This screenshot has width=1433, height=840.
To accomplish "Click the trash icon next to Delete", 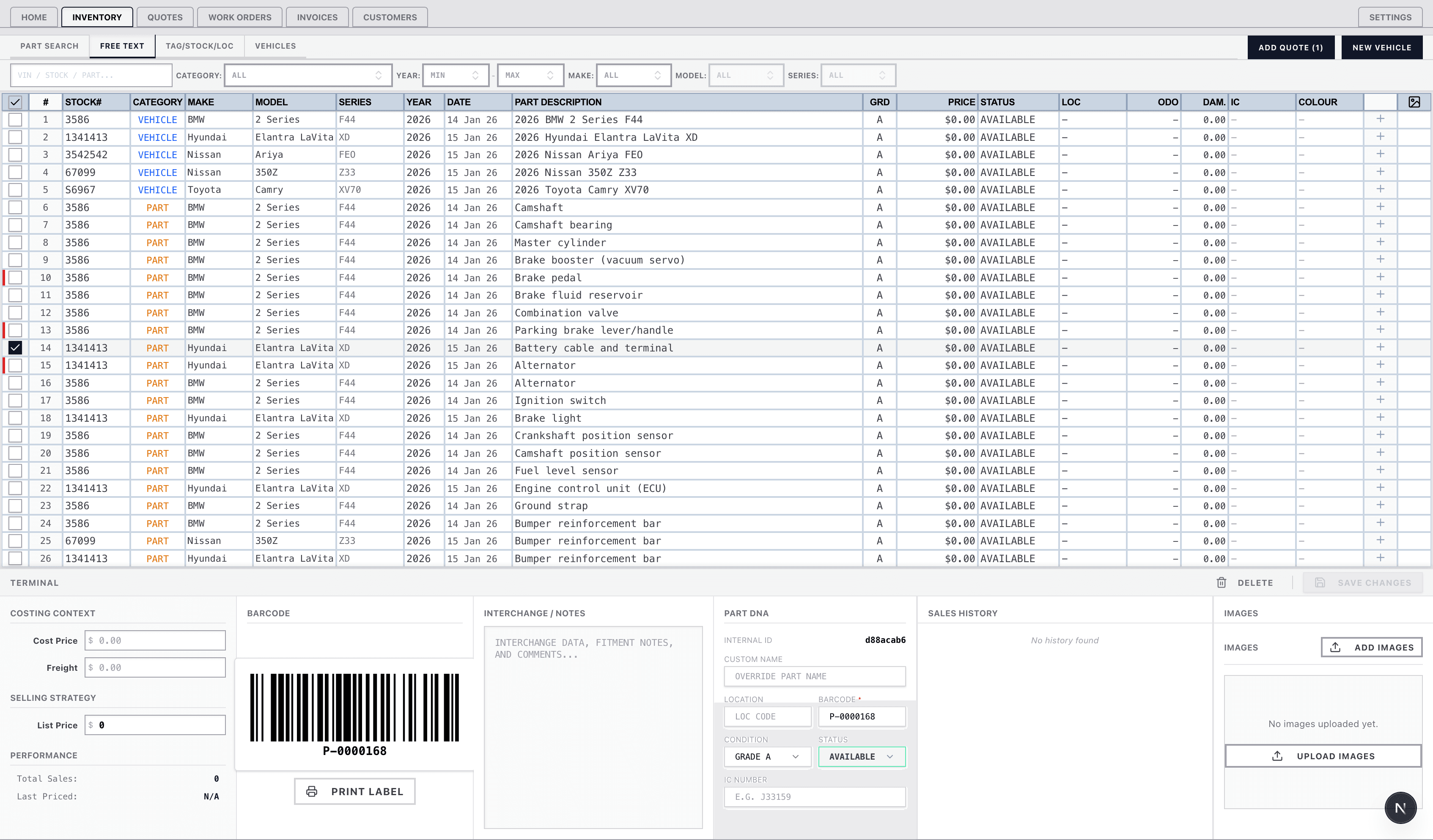I will point(1221,582).
